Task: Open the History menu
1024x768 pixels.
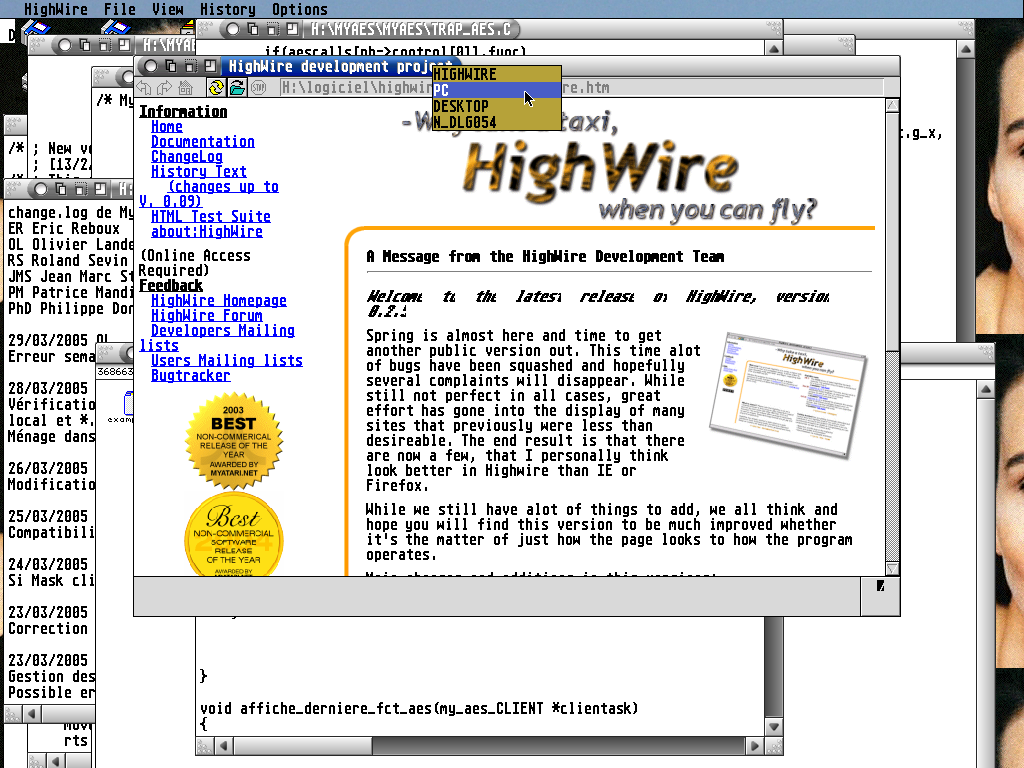Action: 227,9
